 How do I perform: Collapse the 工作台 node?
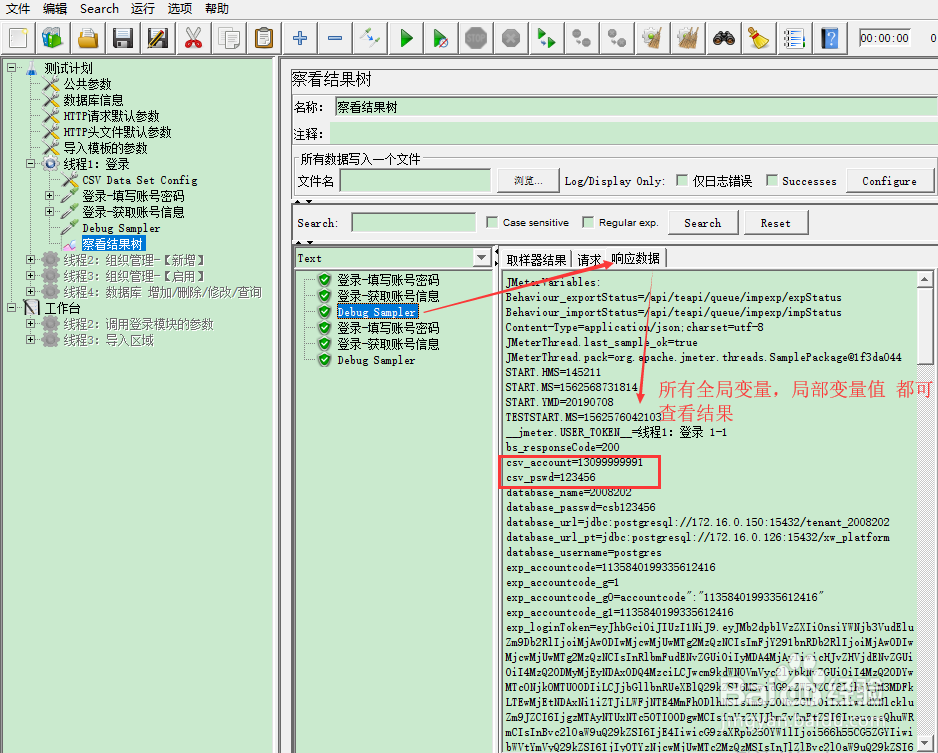click(x=11, y=307)
